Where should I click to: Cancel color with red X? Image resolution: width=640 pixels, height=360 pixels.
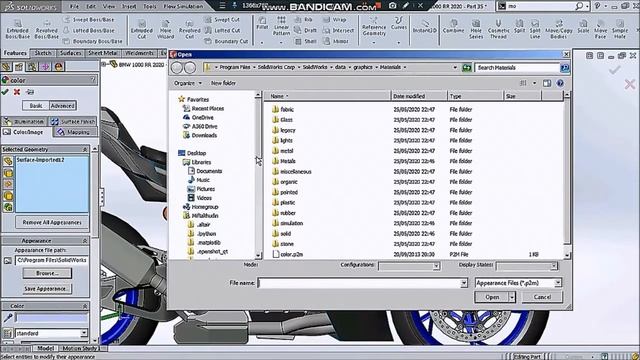17,92
